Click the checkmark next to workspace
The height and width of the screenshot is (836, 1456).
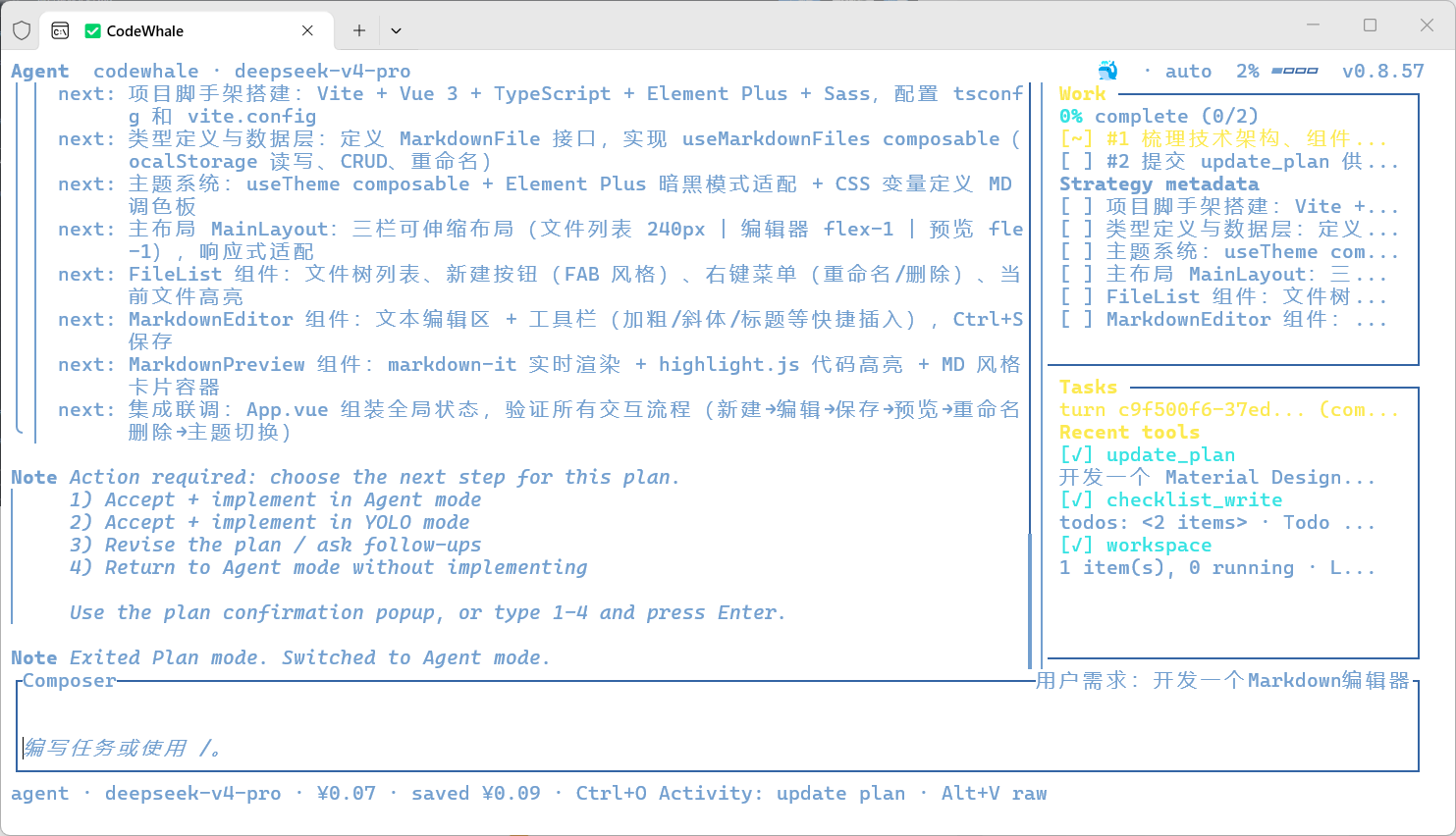(1076, 545)
